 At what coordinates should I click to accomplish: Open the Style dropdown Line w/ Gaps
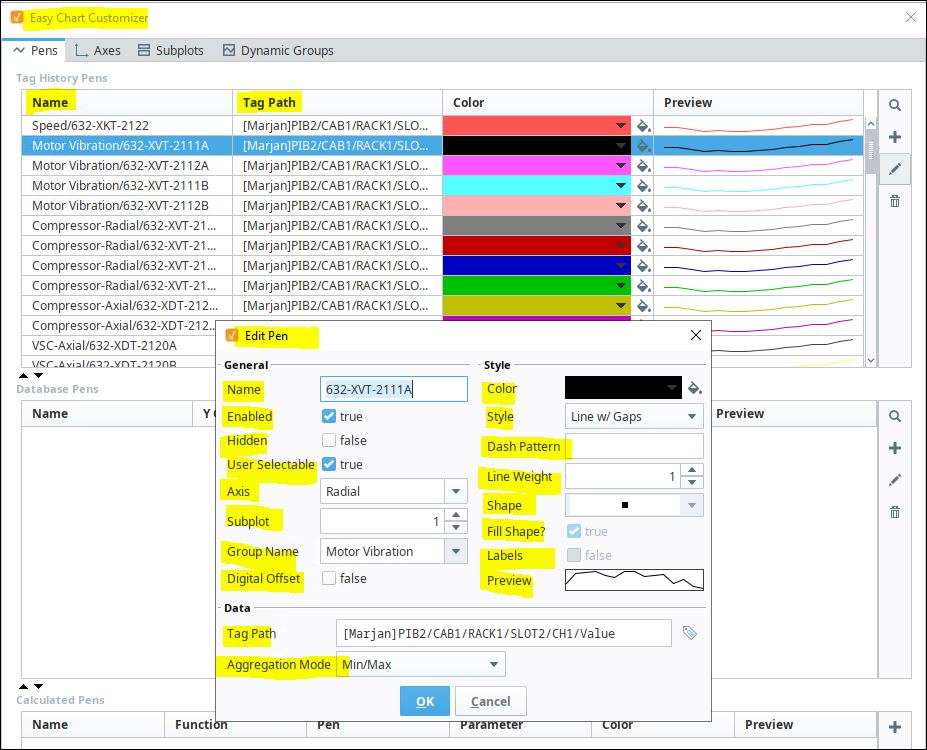coord(634,416)
